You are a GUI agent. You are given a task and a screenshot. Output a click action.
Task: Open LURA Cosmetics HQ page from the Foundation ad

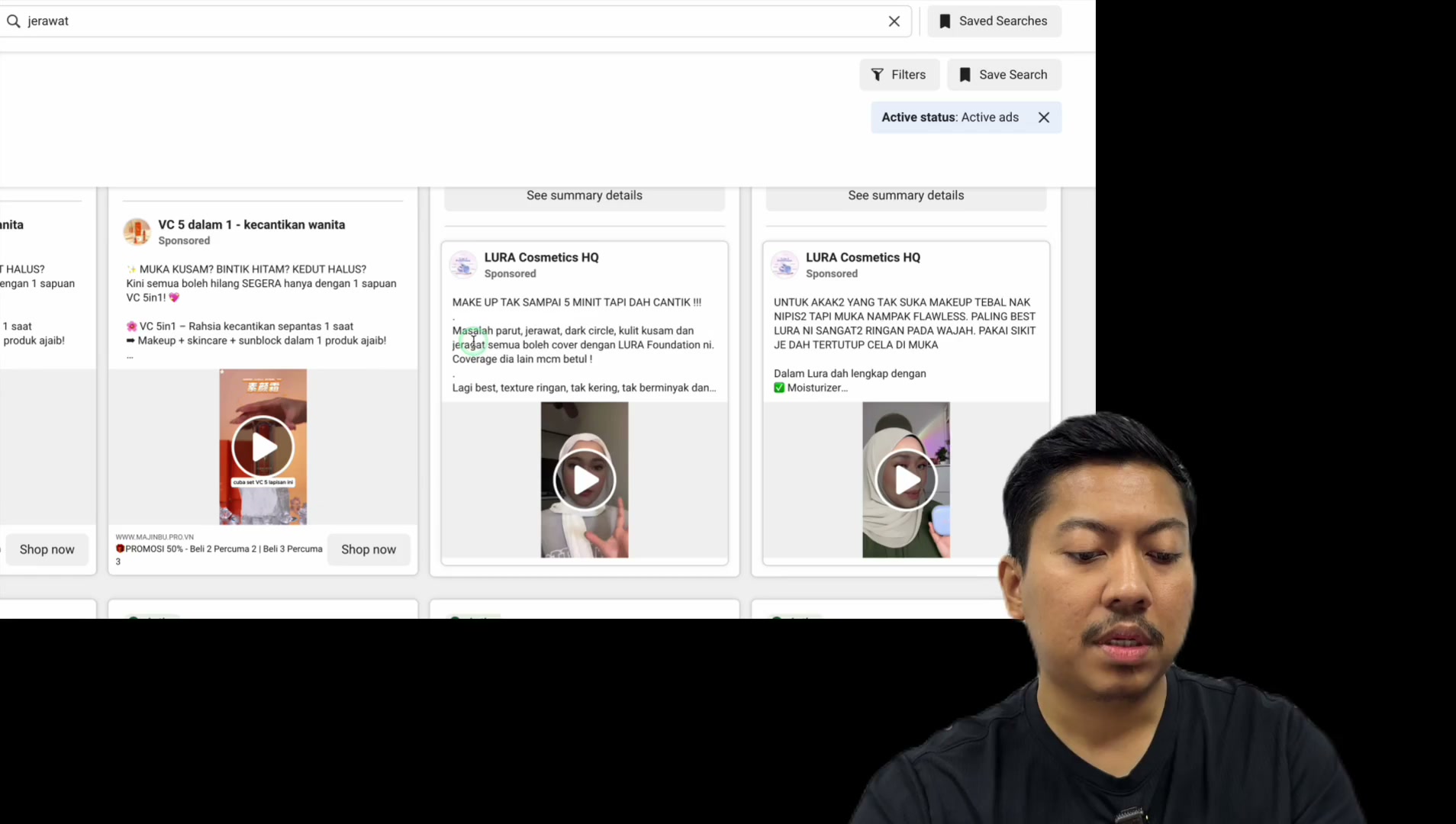pos(541,258)
